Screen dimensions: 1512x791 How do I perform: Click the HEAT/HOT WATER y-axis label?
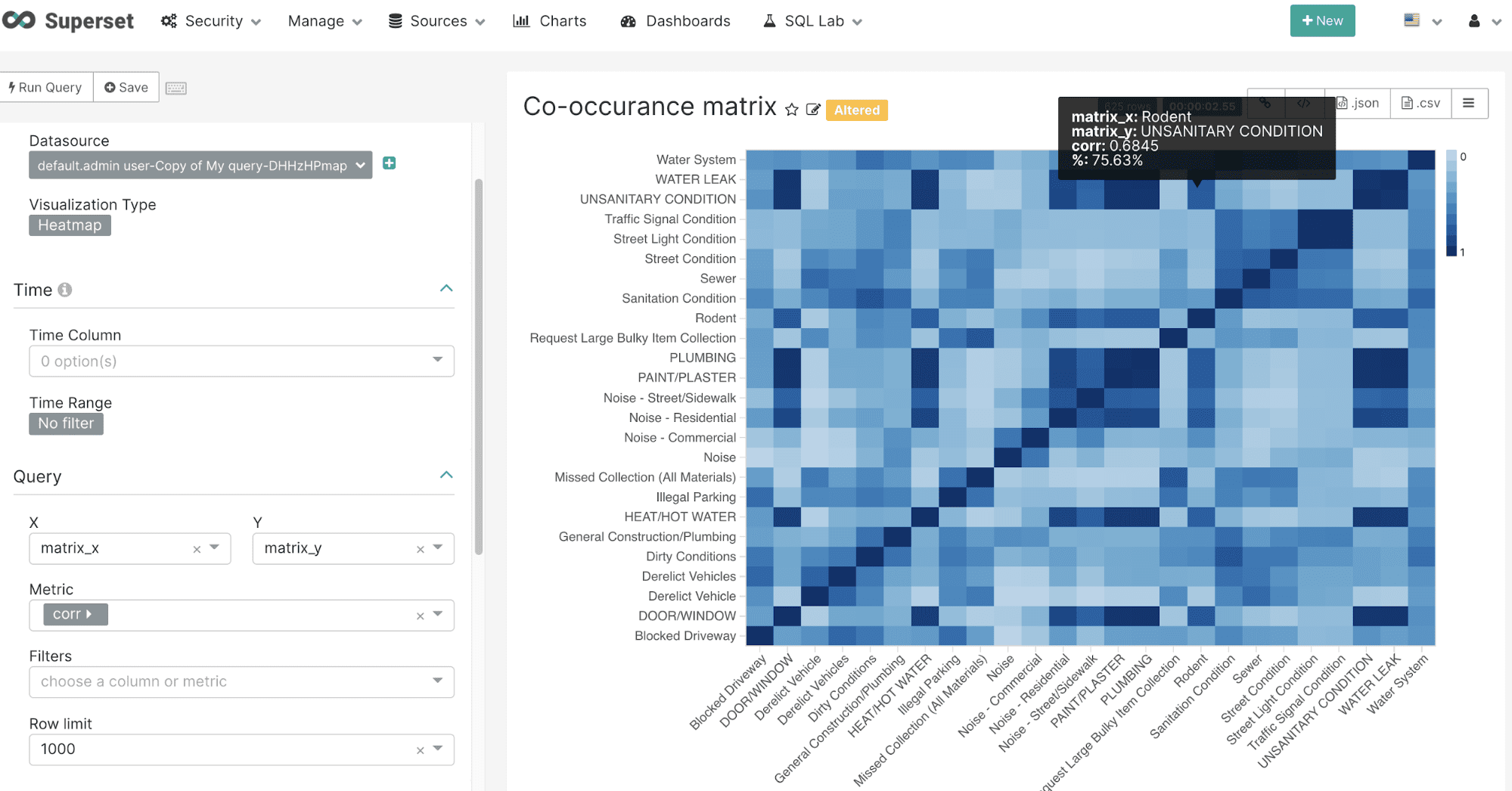(x=680, y=516)
